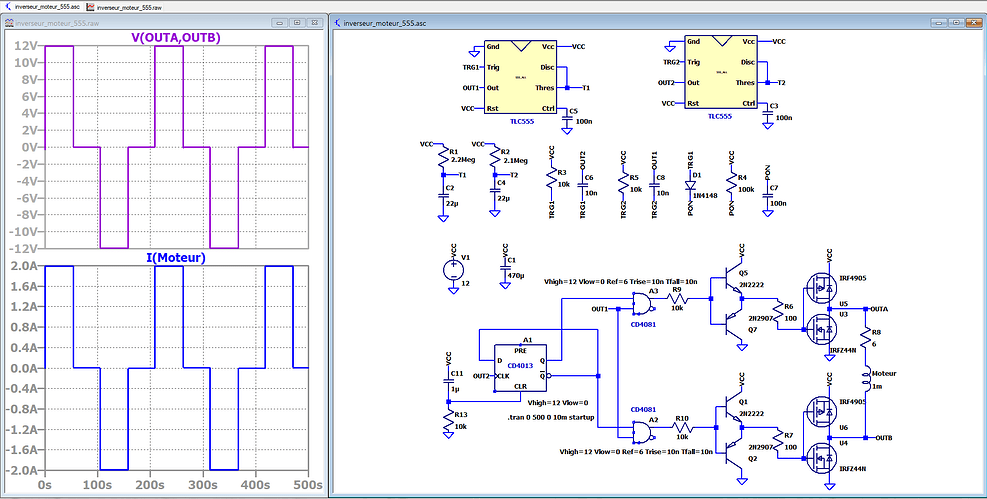The width and height of the screenshot is (987, 499).
Task: Select the C7 100n capacitor
Action: click(x=767, y=196)
